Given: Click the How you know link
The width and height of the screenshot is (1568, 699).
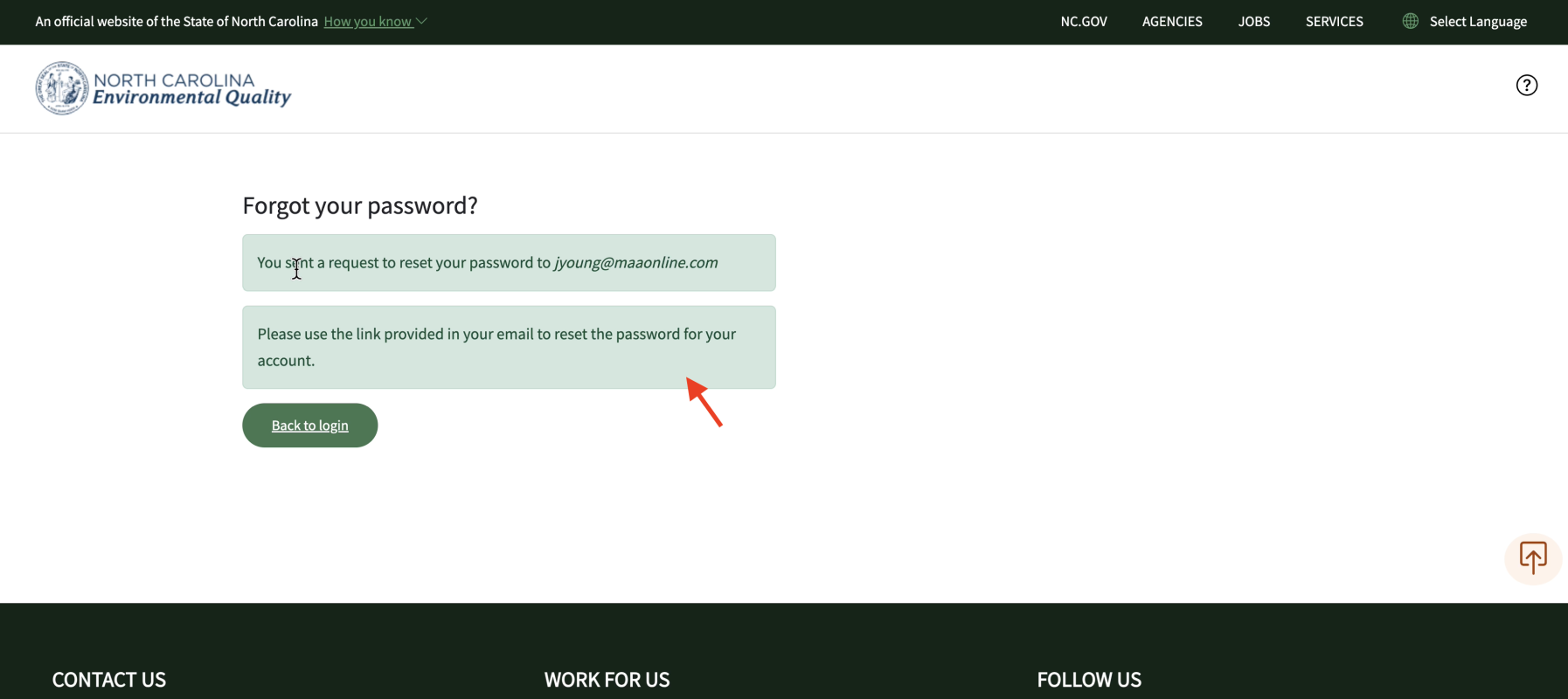Looking at the screenshot, I should pyautogui.click(x=367, y=22).
